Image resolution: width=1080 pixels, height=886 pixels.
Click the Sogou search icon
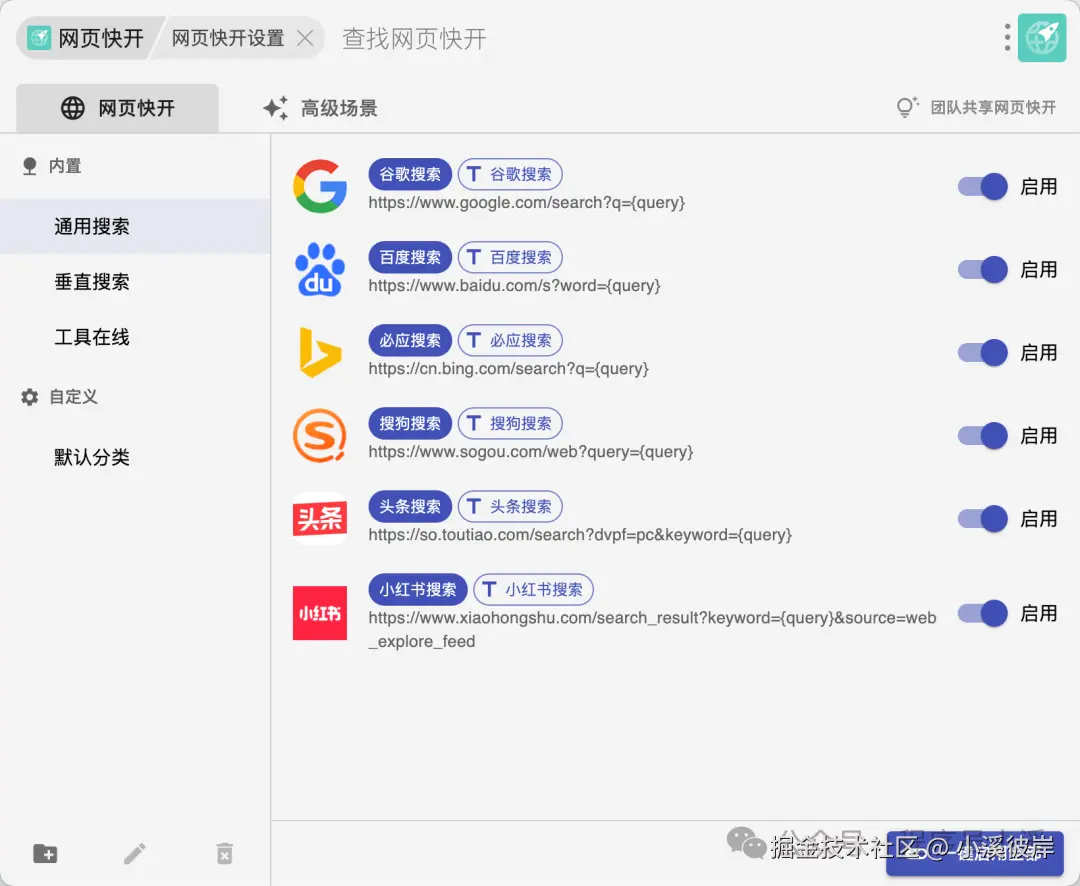click(x=319, y=435)
